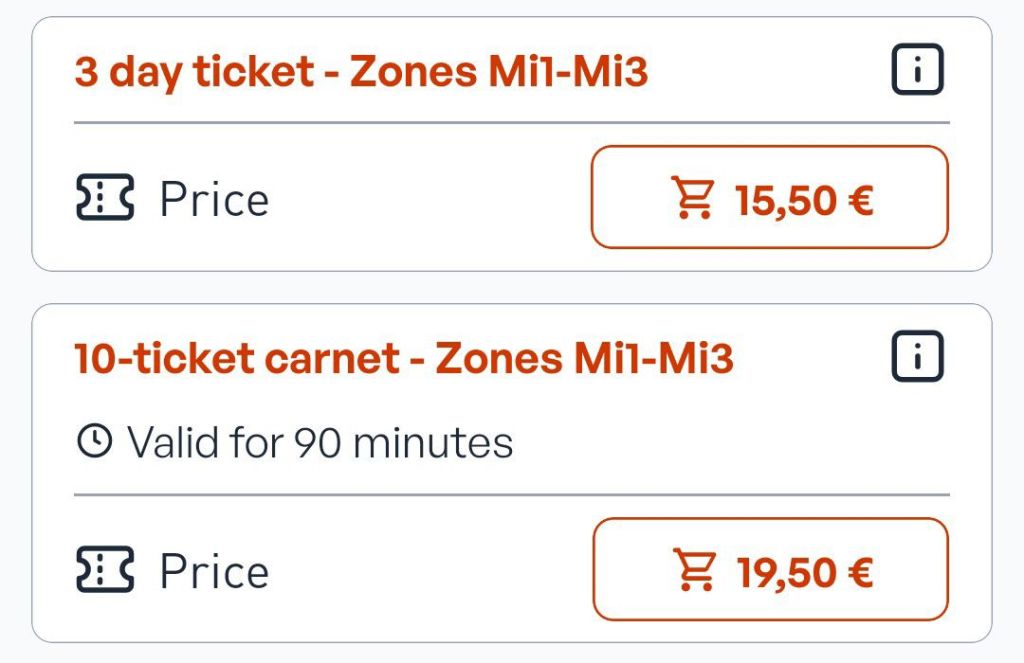This screenshot has width=1024, height=663.
Task: Click the divider line under Valid for 90 minutes
Action: coord(511,495)
